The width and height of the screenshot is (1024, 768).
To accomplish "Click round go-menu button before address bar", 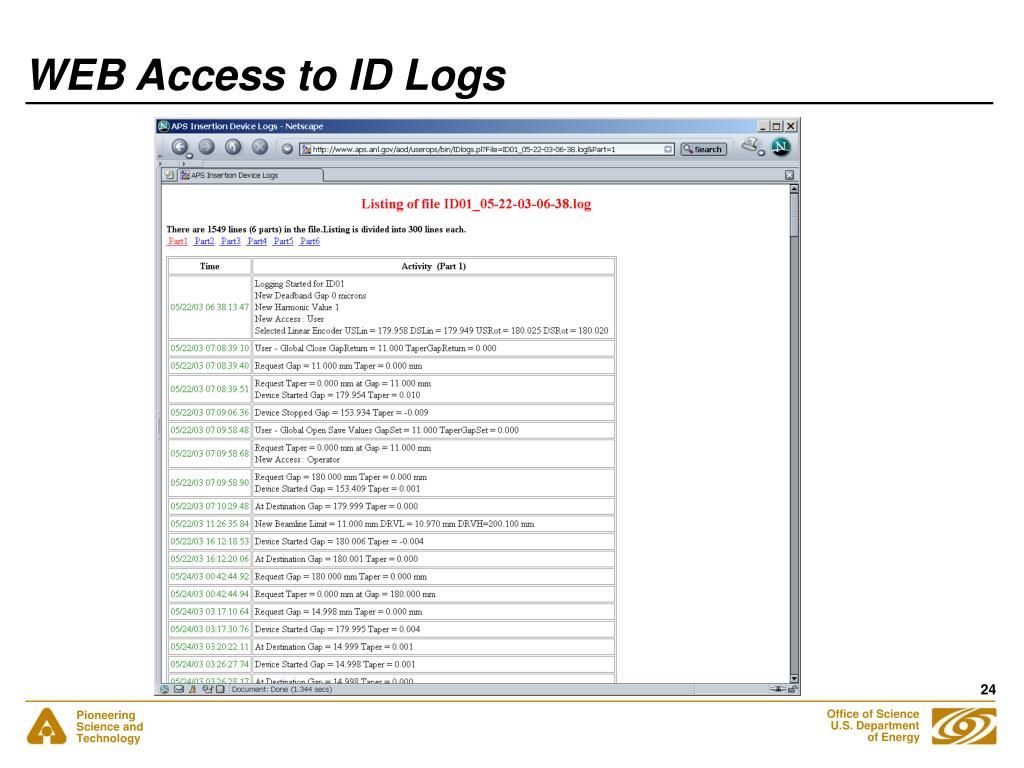I will click(x=287, y=149).
